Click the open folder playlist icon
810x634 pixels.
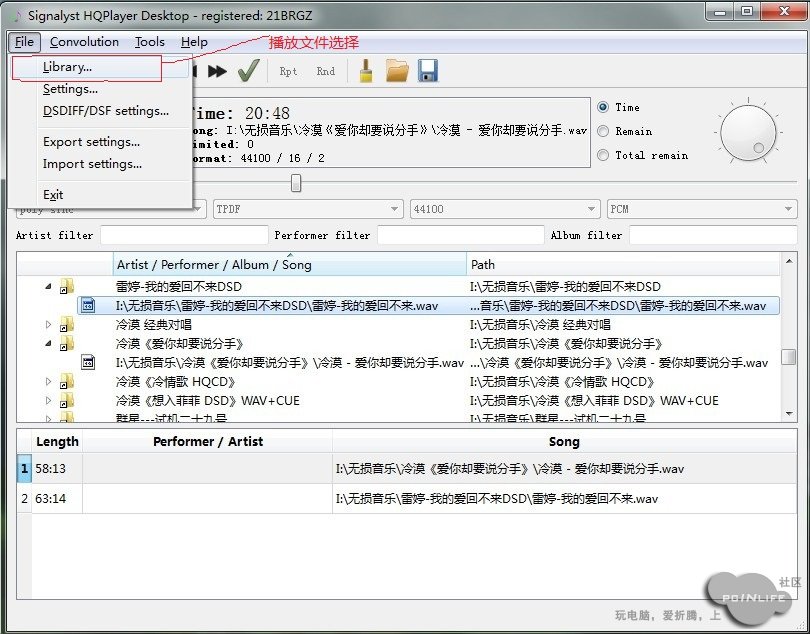[397, 70]
